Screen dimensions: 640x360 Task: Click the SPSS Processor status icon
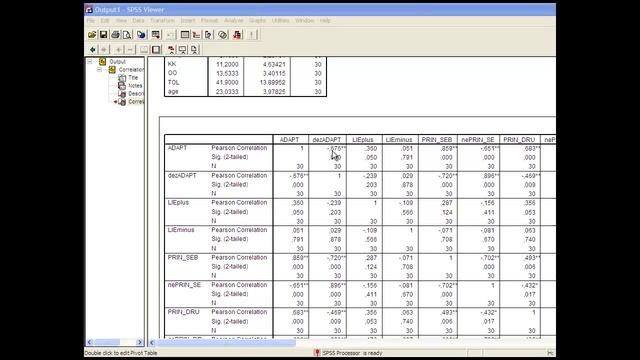click(x=317, y=353)
